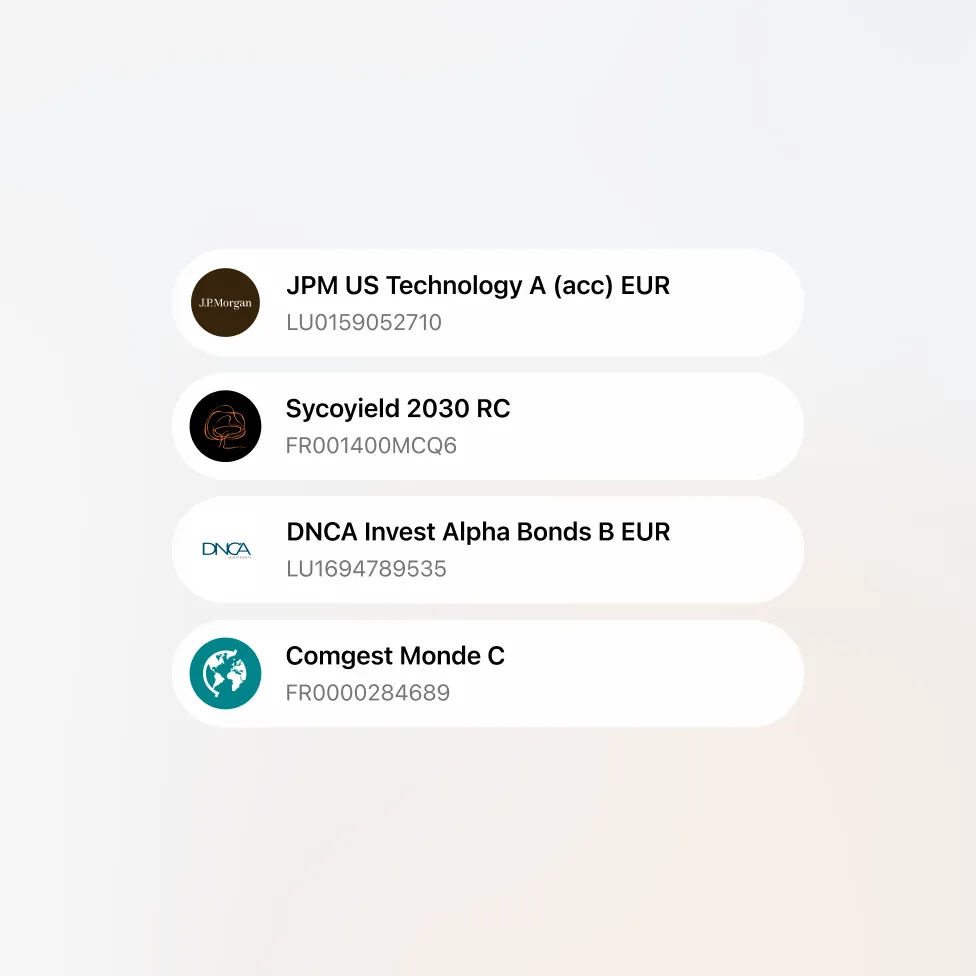Select the Sycoyield card's empty right area

[x=660, y=426]
